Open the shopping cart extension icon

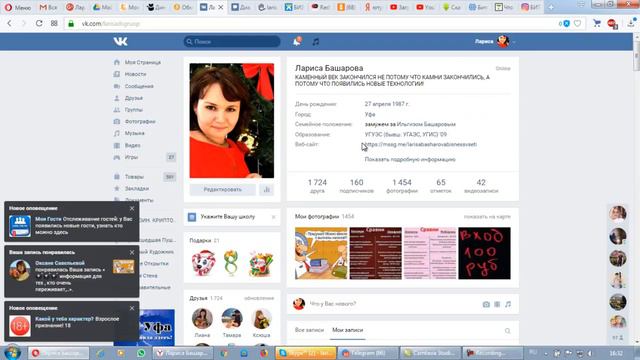tap(597, 23)
